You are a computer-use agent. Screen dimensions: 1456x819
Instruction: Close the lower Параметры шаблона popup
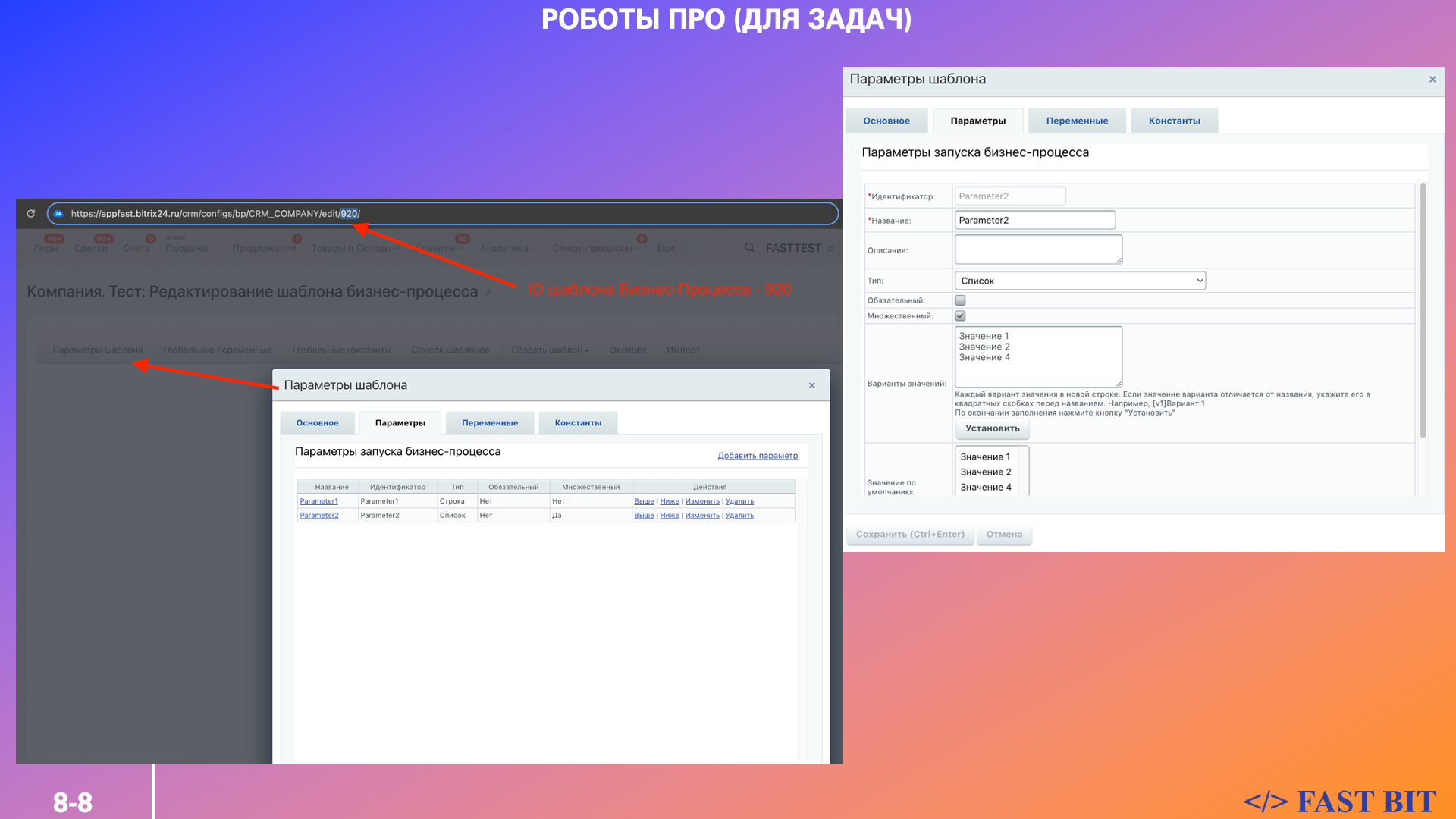[x=811, y=386]
